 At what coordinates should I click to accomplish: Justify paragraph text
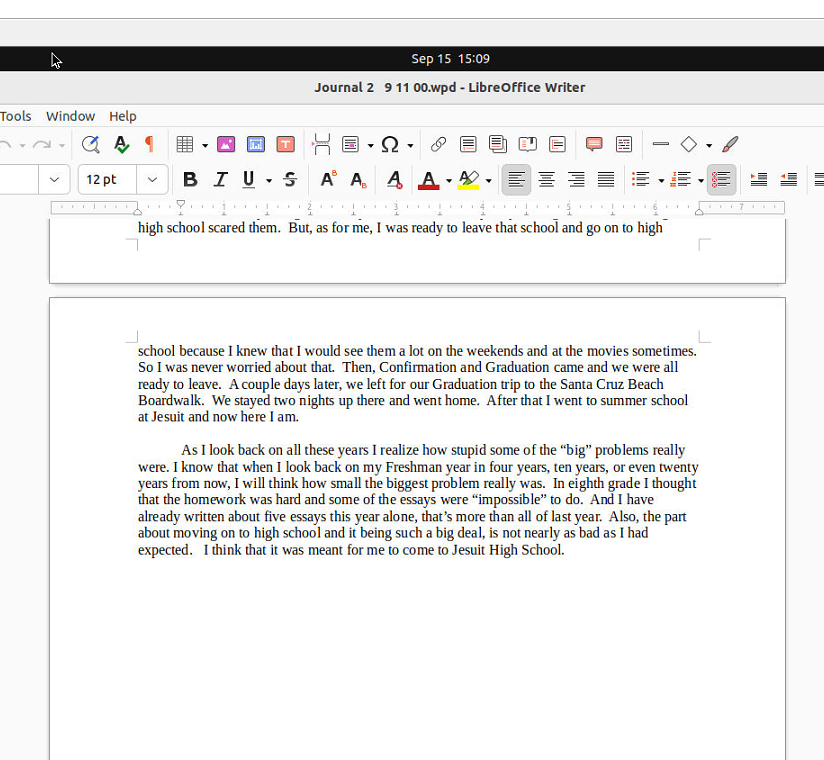[606, 180]
